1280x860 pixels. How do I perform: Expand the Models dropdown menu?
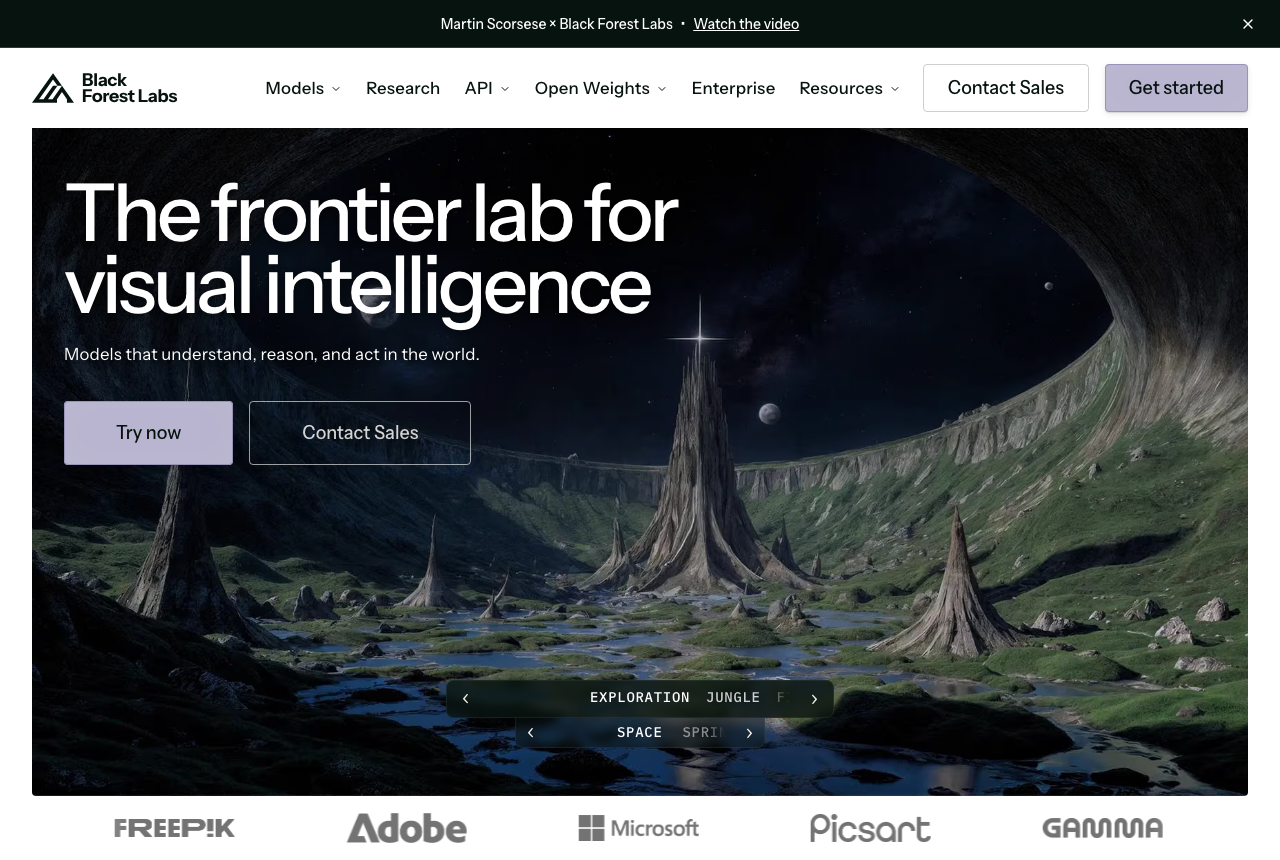303,88
